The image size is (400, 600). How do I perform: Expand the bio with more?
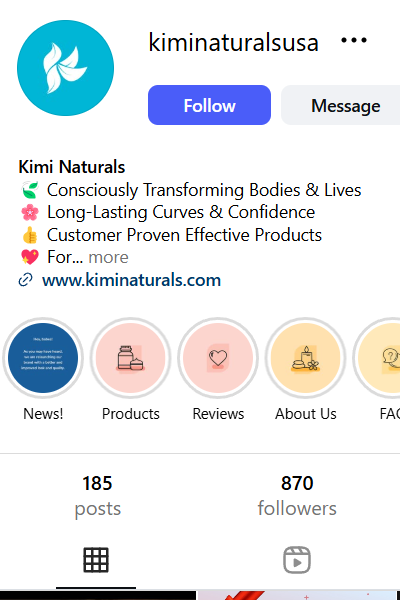(108, 257)
